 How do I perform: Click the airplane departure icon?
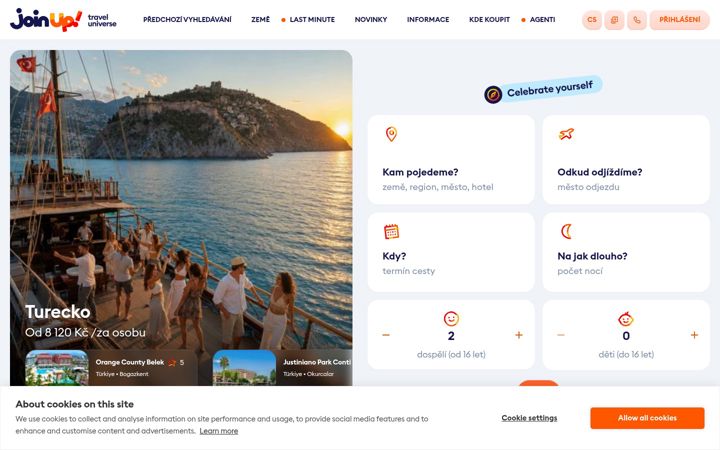566,134
